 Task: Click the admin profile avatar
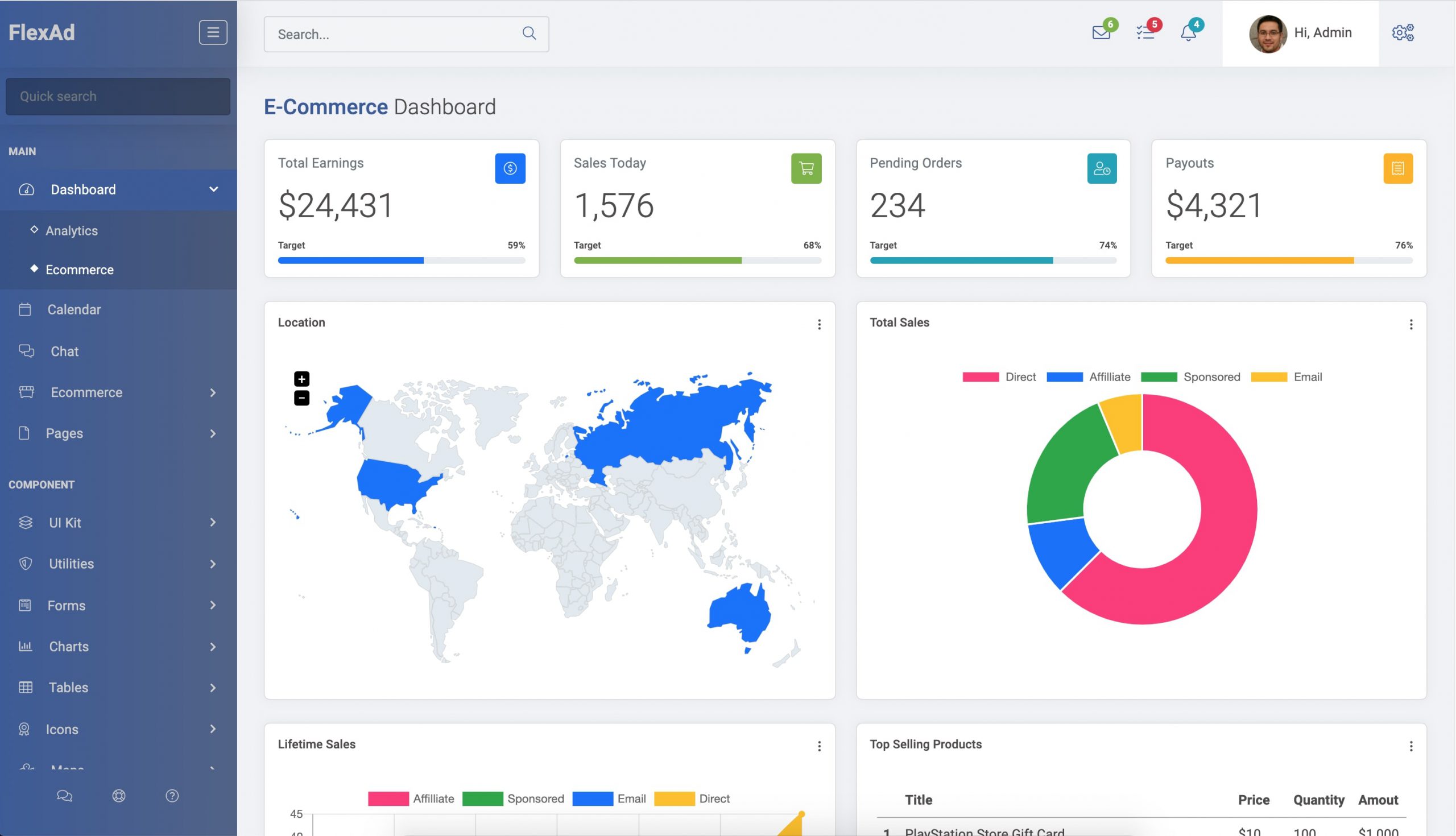[x=1268, y=34]
